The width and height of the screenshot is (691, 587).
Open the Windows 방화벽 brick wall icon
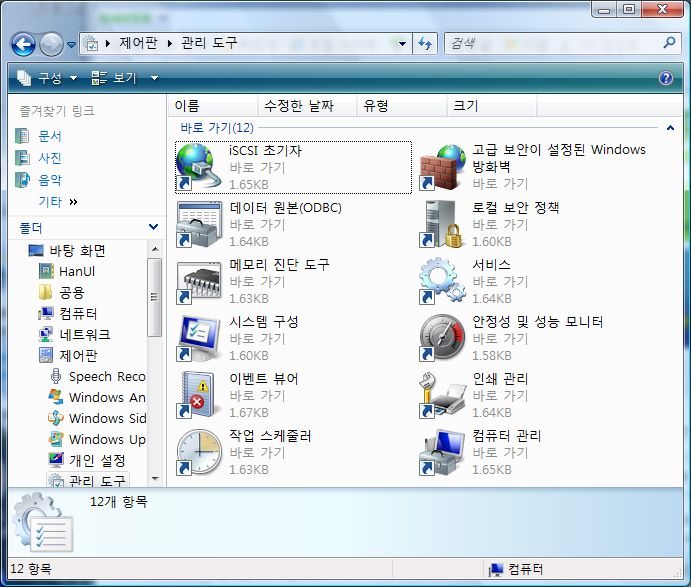[442, 167]
